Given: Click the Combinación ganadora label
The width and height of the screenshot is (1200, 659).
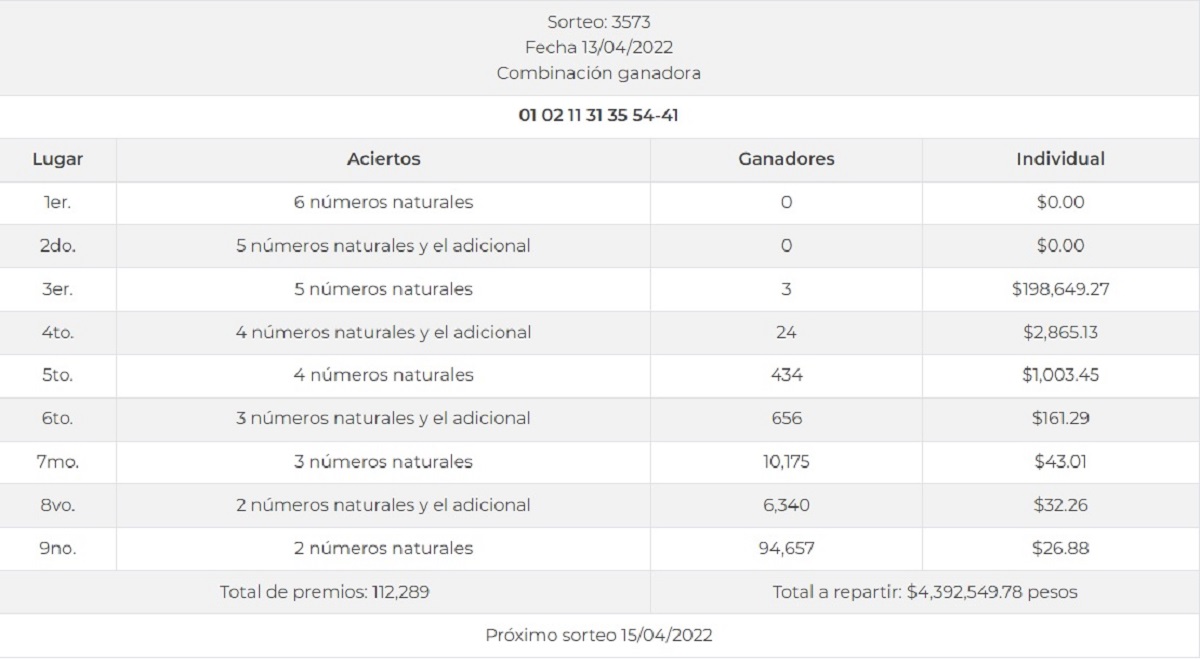Looking at the screenshot, I should (x=599, y=73).
